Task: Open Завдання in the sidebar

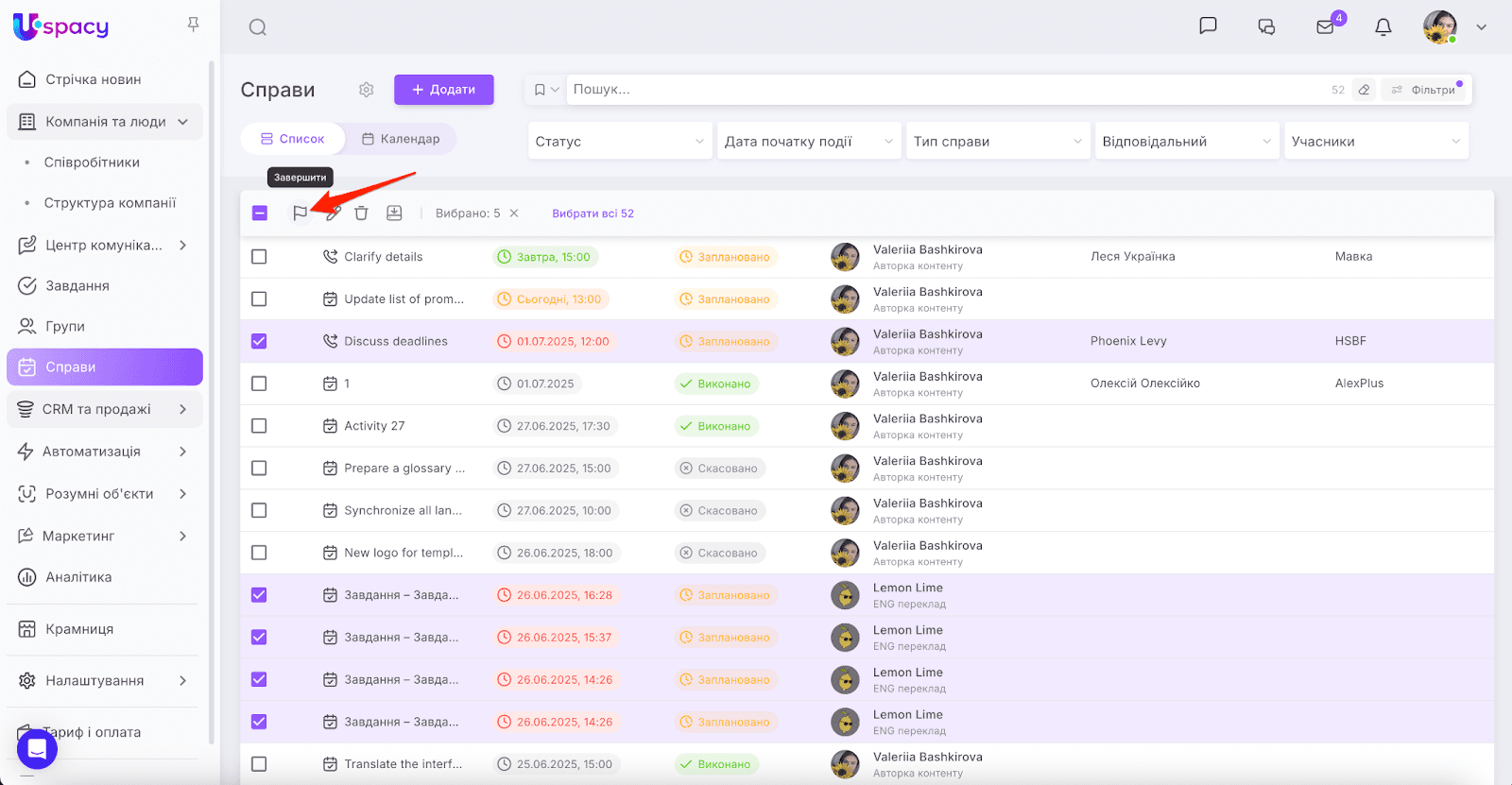Action: [x=77, y=285]
